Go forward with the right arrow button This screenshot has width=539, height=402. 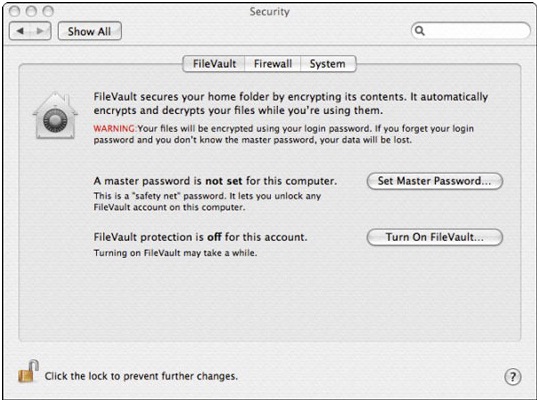click(41, 31)
